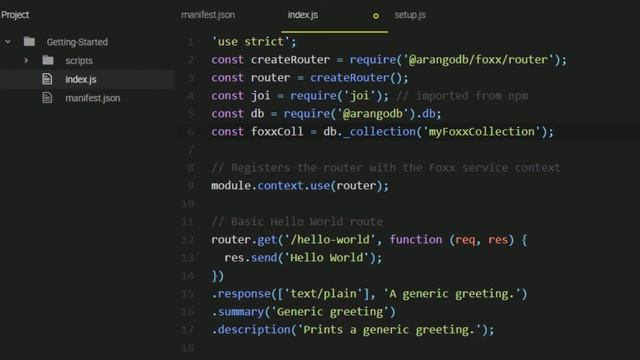The height and width of the screenshot is (360, 640).
Task: Click foxxColl variable on line 6
Action: (277, 131)
